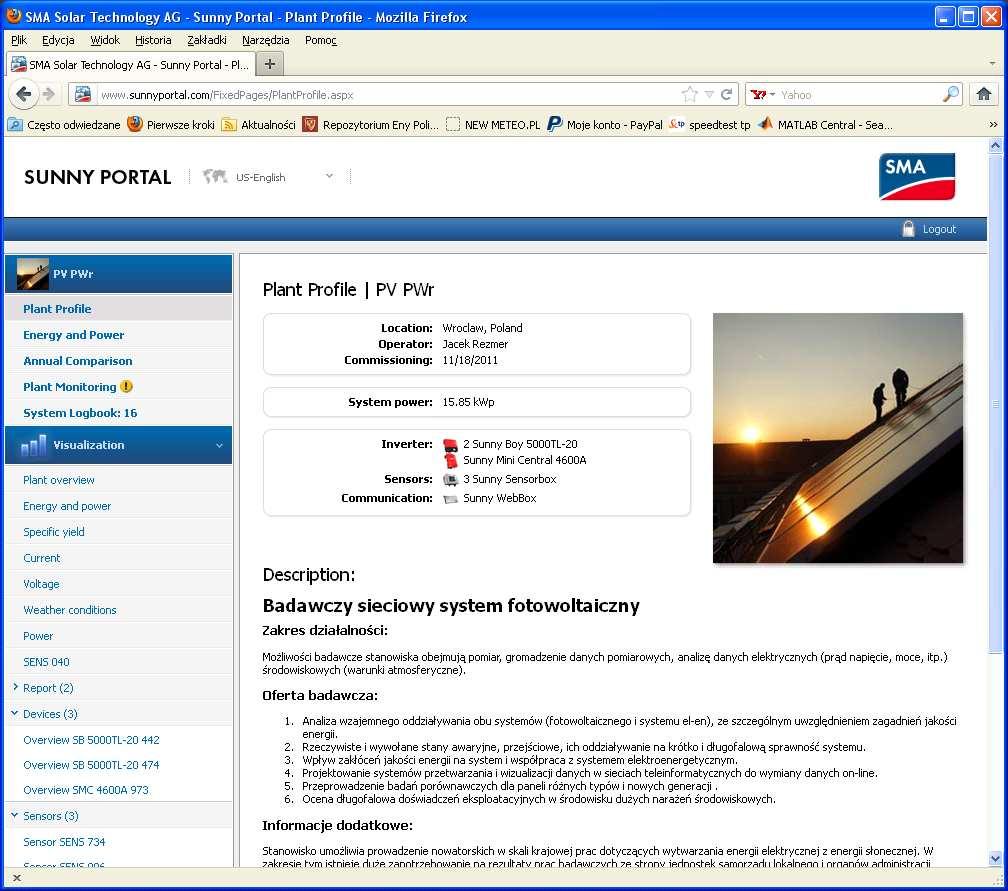Image resolution: width=1008 pixels, height=891 pixels.
Task: Open the Plant overview visualization
Action: [59, 480]
